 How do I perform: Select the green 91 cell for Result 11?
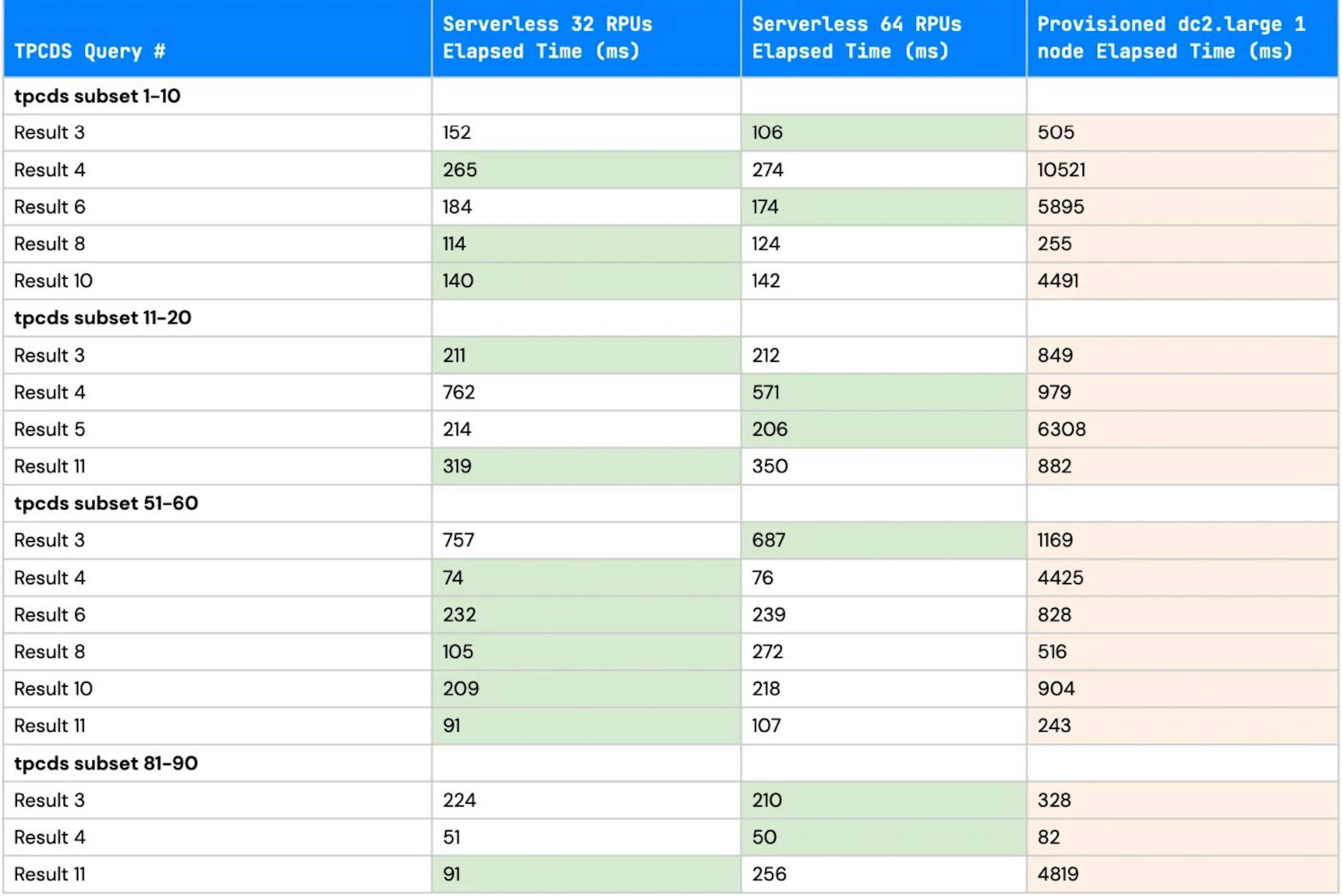[x=452, y=726]
